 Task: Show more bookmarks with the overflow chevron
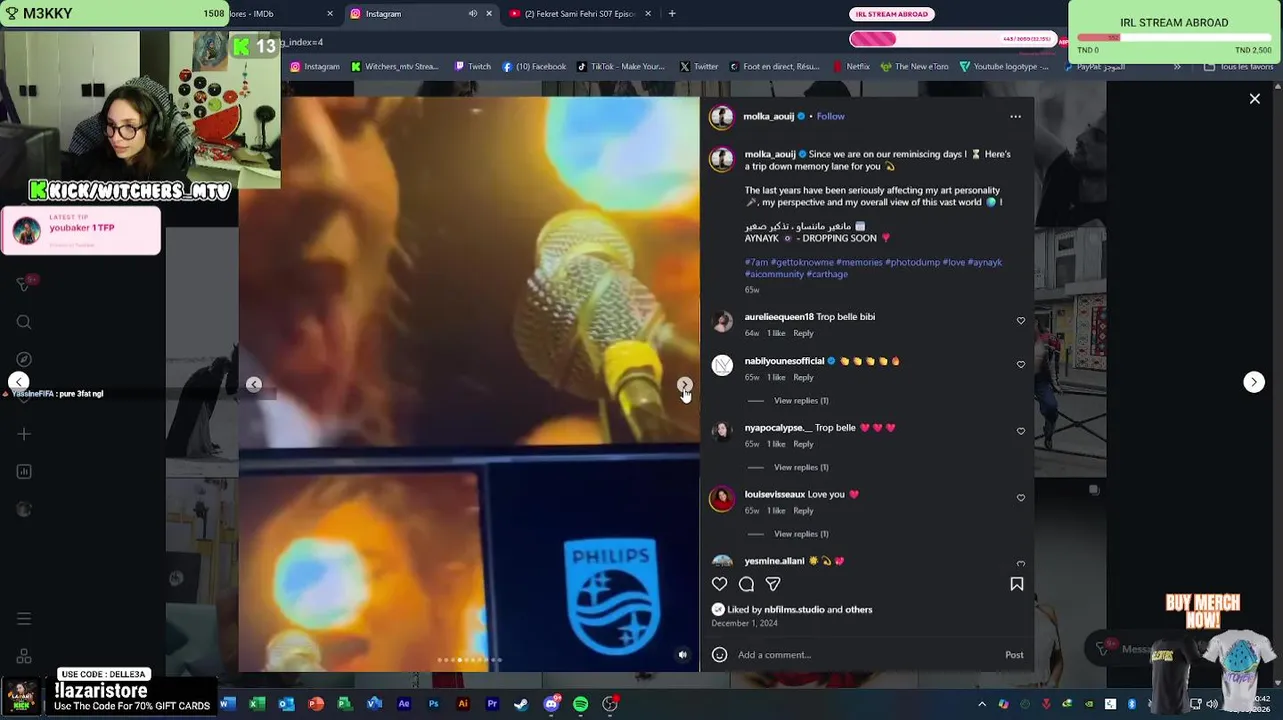click(x=1177, y=67)
